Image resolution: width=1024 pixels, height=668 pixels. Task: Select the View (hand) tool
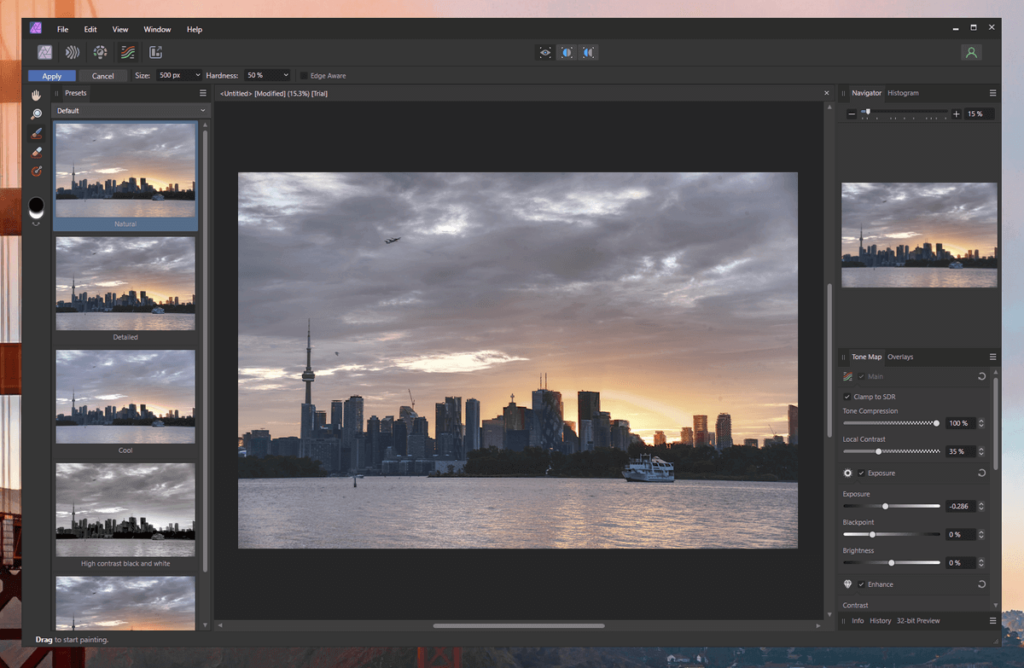pos(36,95)
